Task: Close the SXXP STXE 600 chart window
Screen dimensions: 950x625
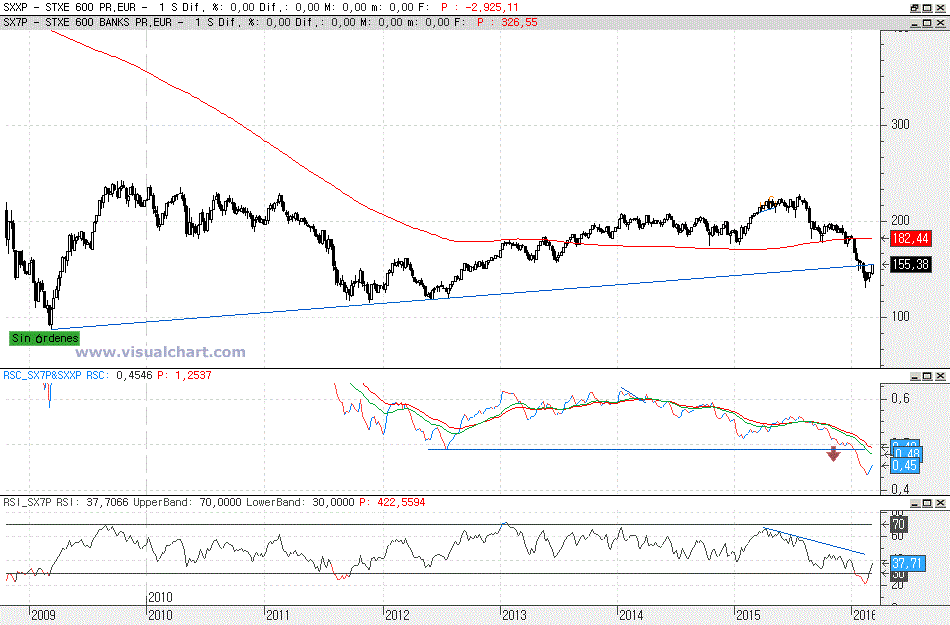Action: coord(940,8)
